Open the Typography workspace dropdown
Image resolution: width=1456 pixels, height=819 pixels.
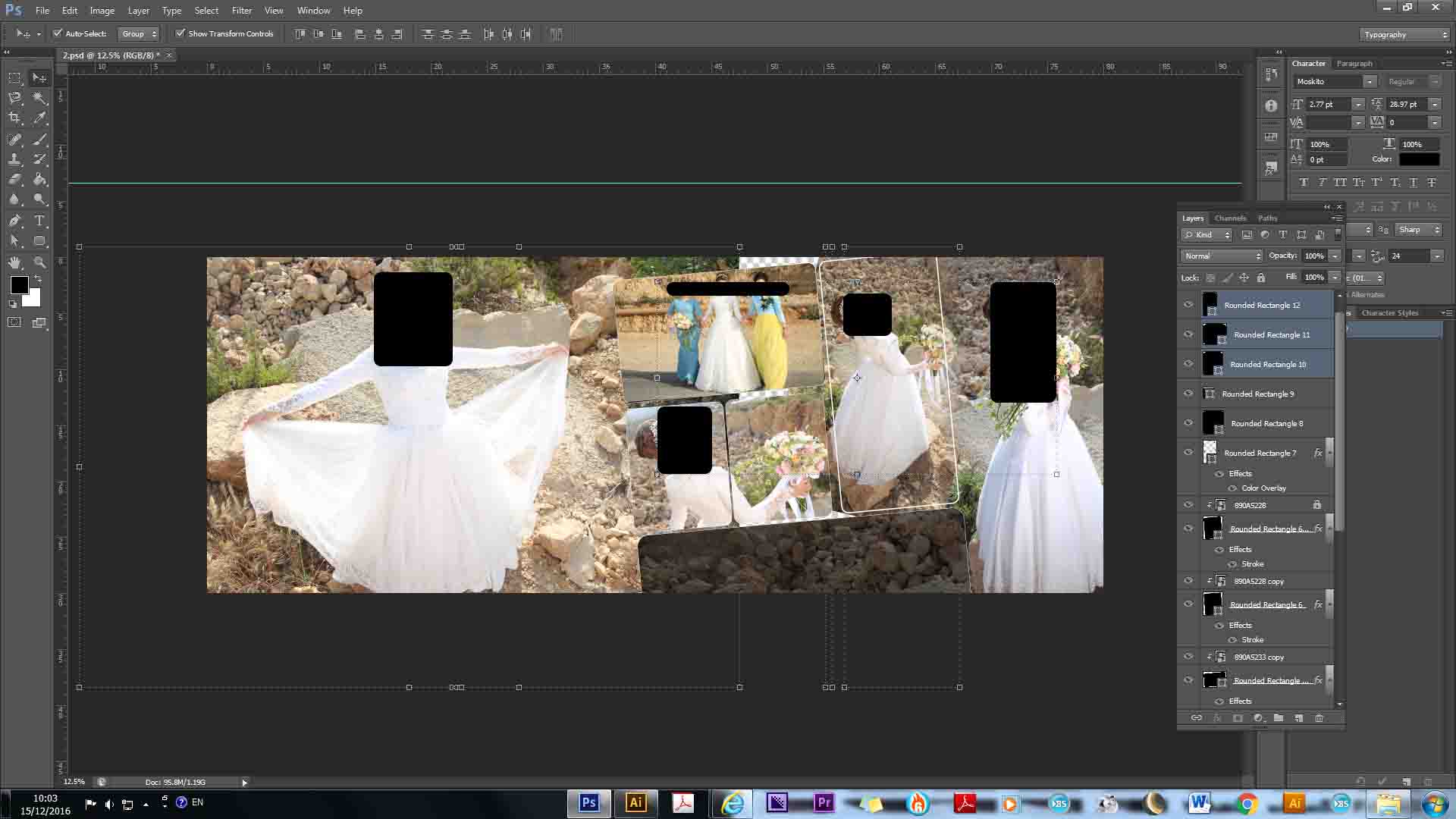[x=1404, y=35]
